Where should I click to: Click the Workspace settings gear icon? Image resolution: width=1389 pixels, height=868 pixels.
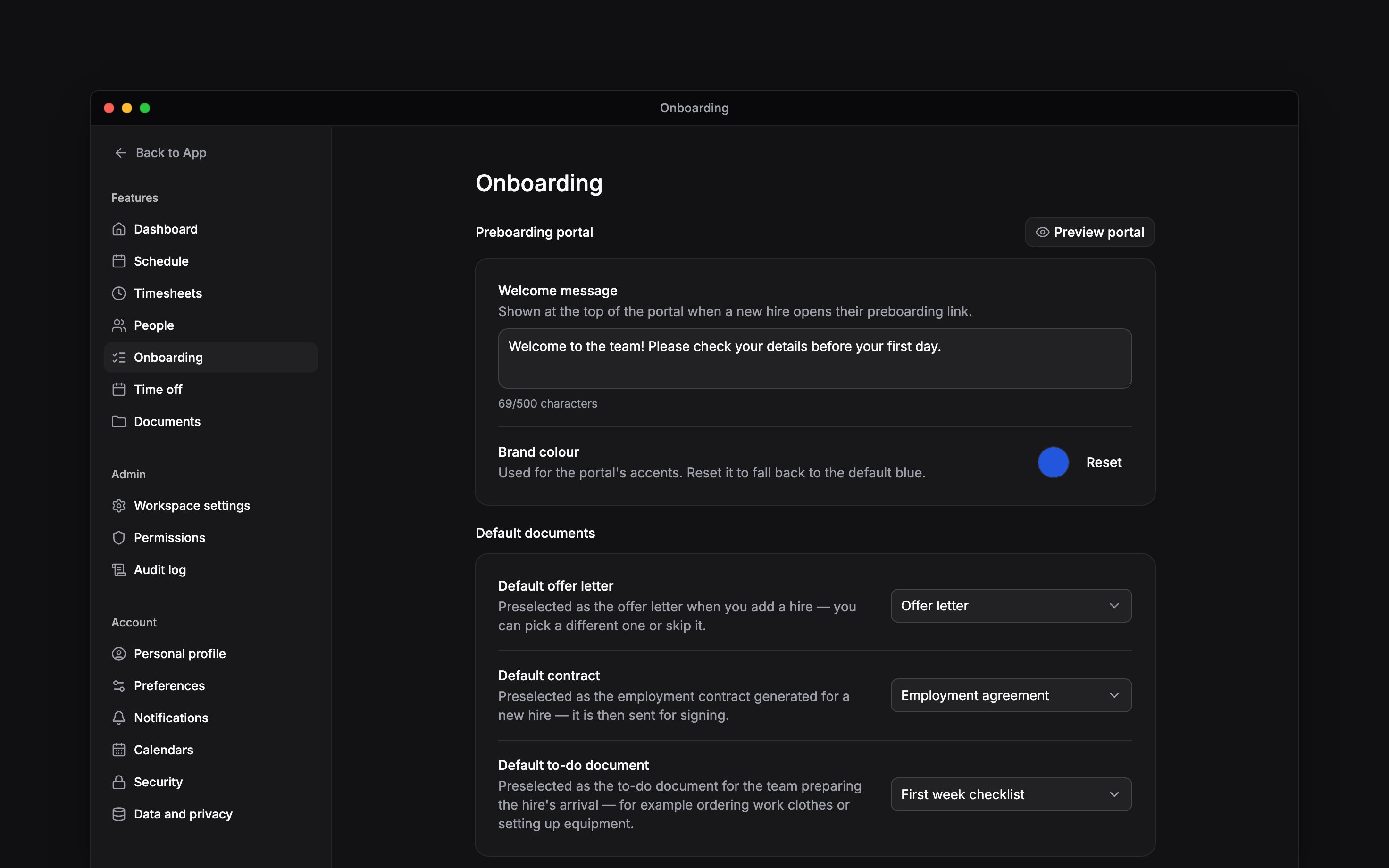tap(119, 506)
